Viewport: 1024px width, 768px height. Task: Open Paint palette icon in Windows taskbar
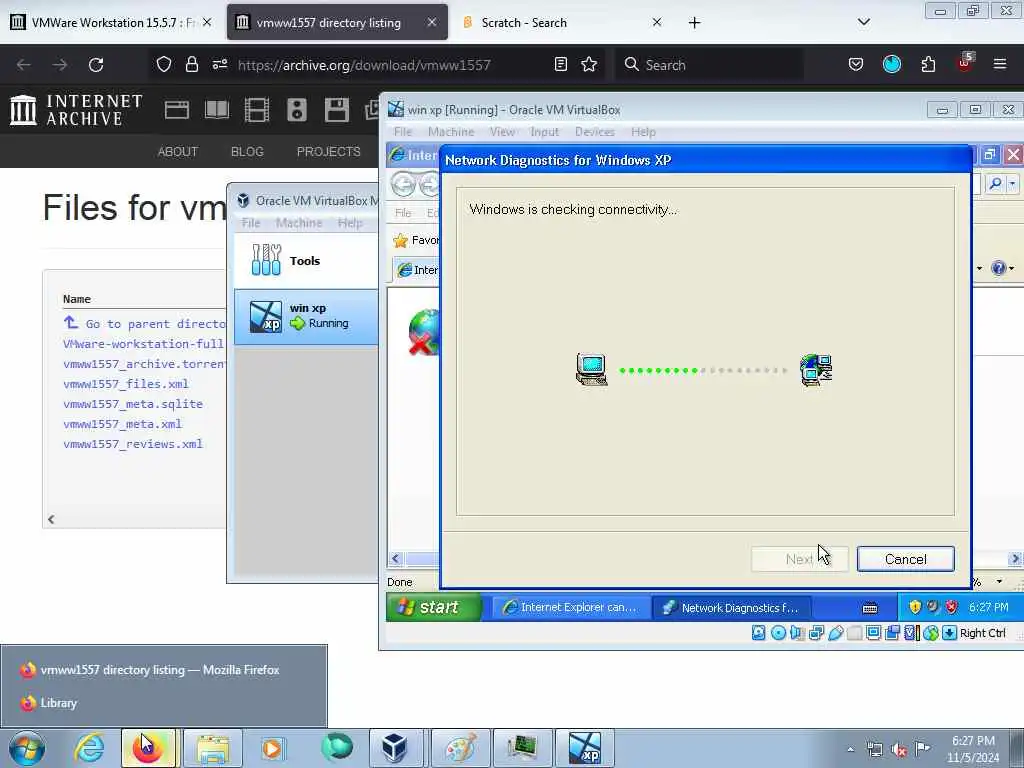pyautogui.click(x=460, y=748)
